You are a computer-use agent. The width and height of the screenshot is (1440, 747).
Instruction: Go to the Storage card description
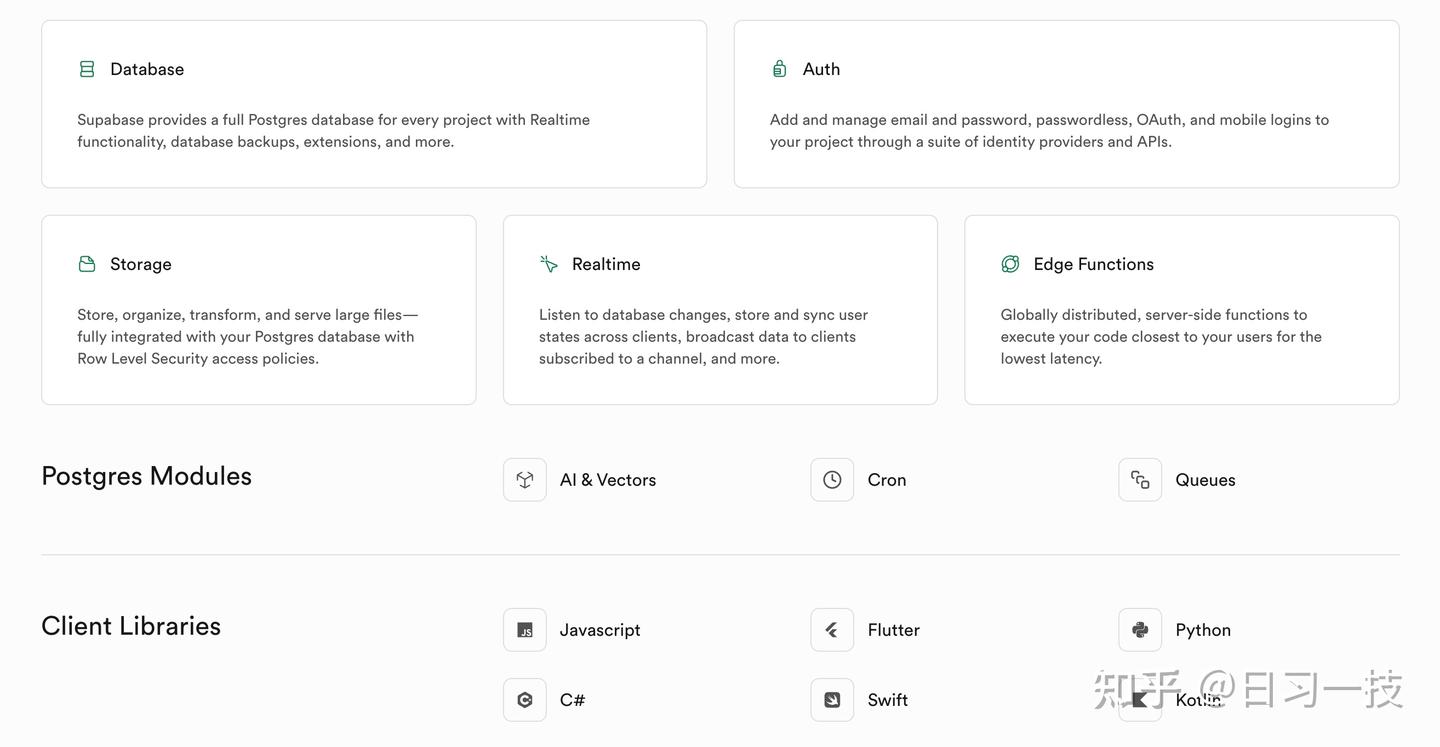coord(247,337)
